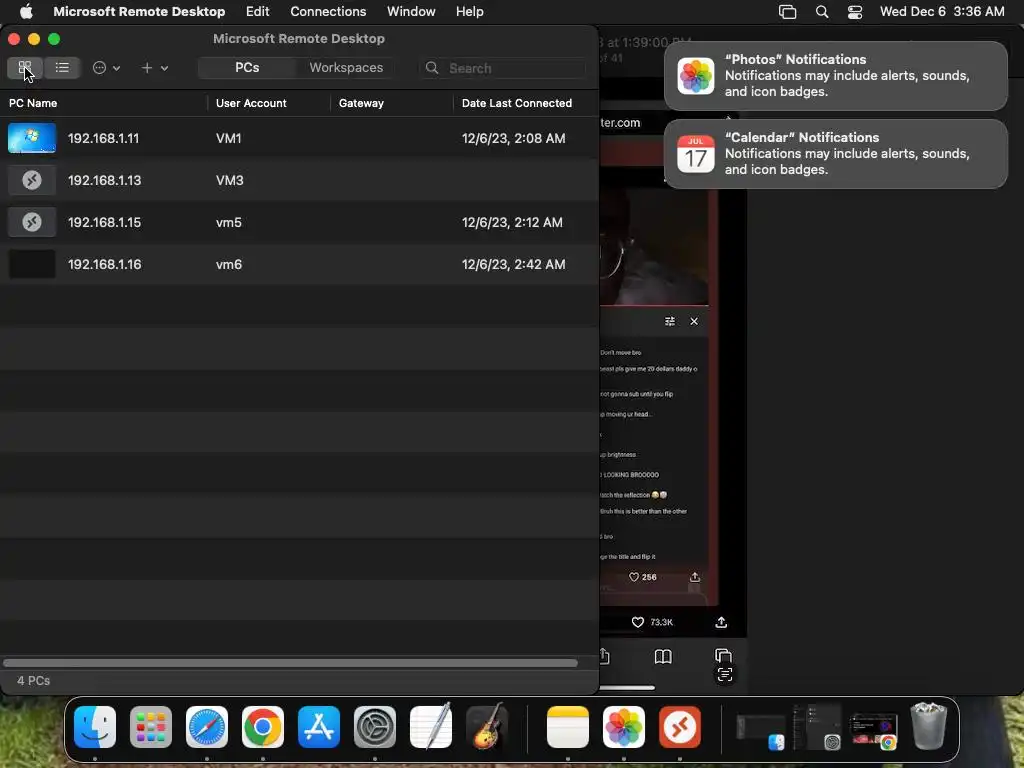Click the 192.168.1.16 dark thumbnail
Viewport: 1024px width, 768px height.
tap(32, 264)
